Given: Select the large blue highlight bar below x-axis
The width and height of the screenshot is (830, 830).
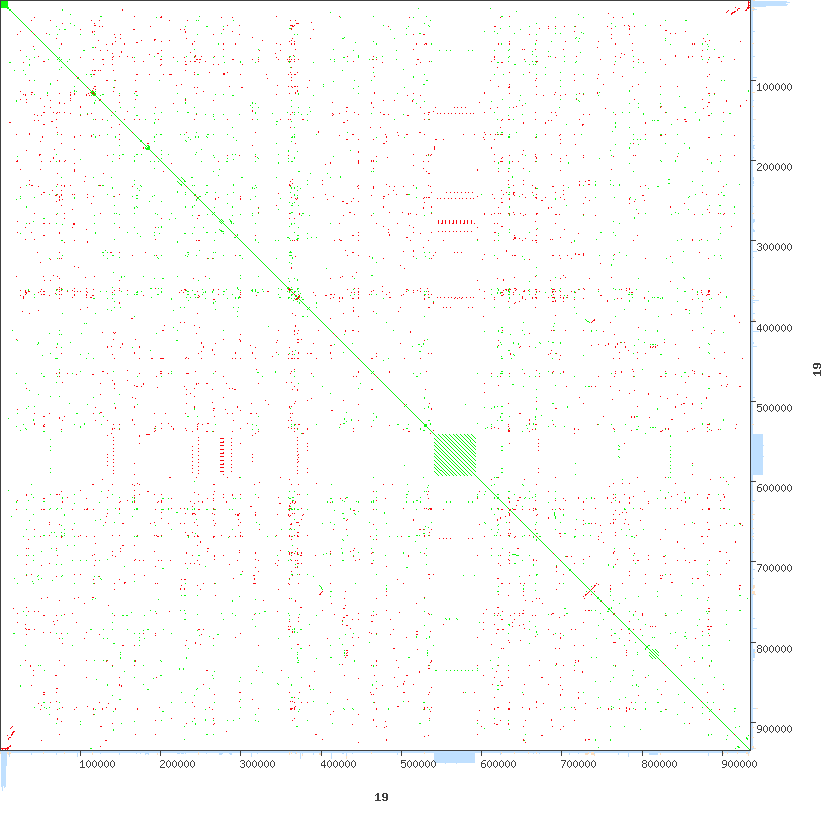Looking at the screenshot, I should coord(455,757).
